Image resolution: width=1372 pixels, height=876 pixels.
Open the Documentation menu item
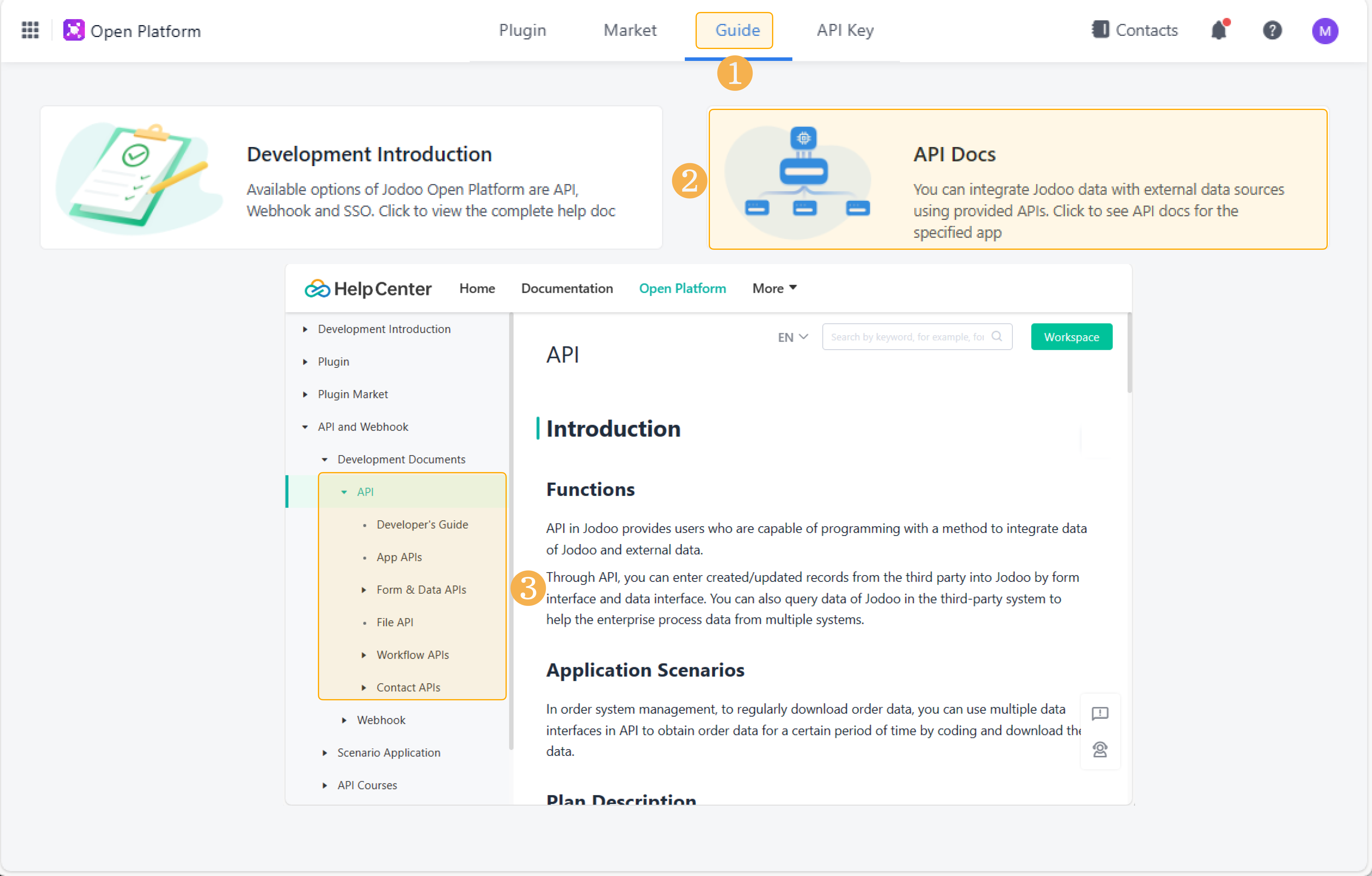[567, 288]
